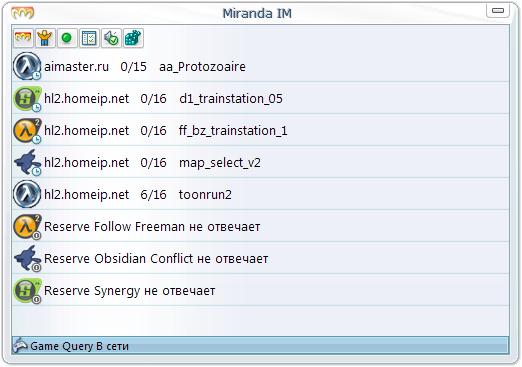Click the Miranda IM logo in title bar
This screenshot has height=367, width=522.
point(23,13)
